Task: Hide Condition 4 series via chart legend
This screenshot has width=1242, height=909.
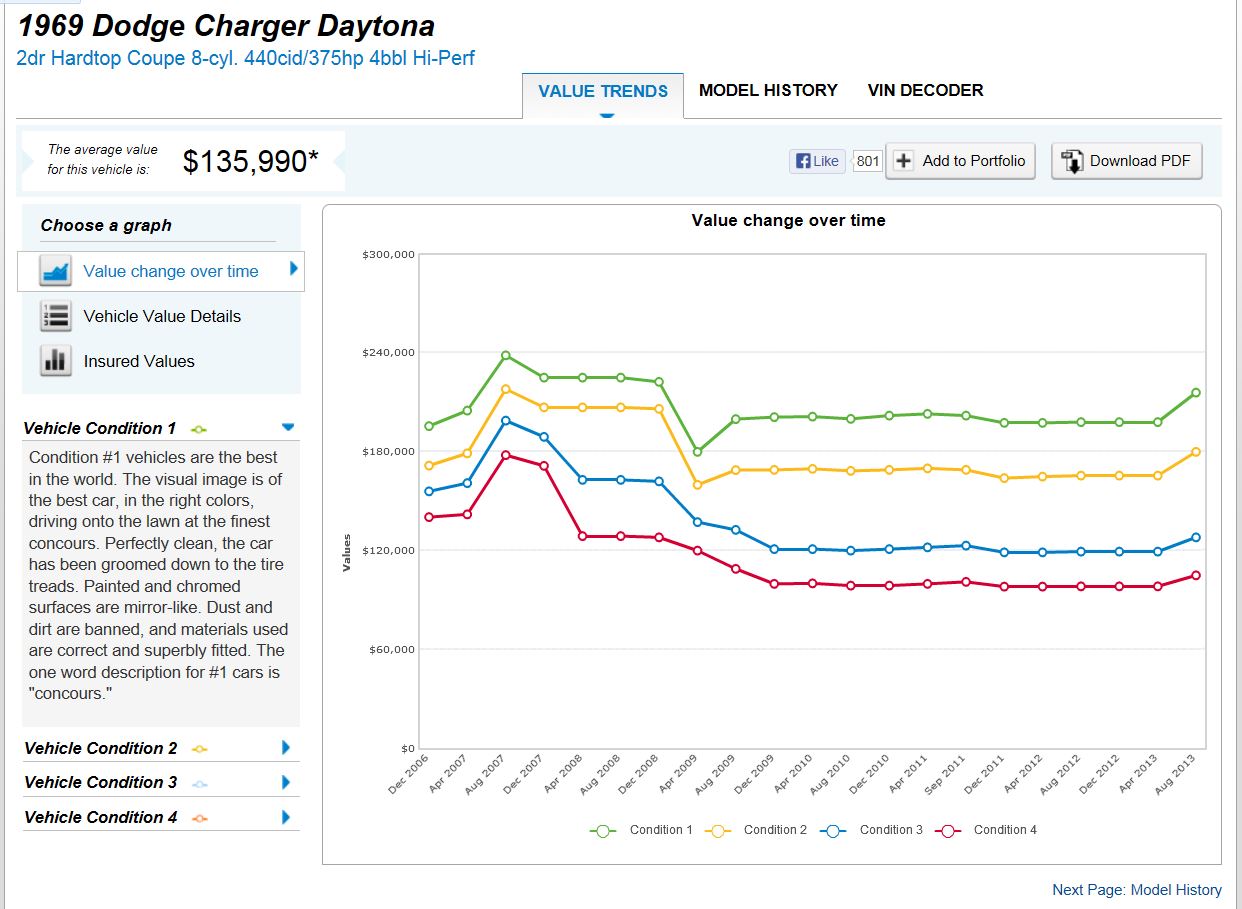Action: point(987,830)
